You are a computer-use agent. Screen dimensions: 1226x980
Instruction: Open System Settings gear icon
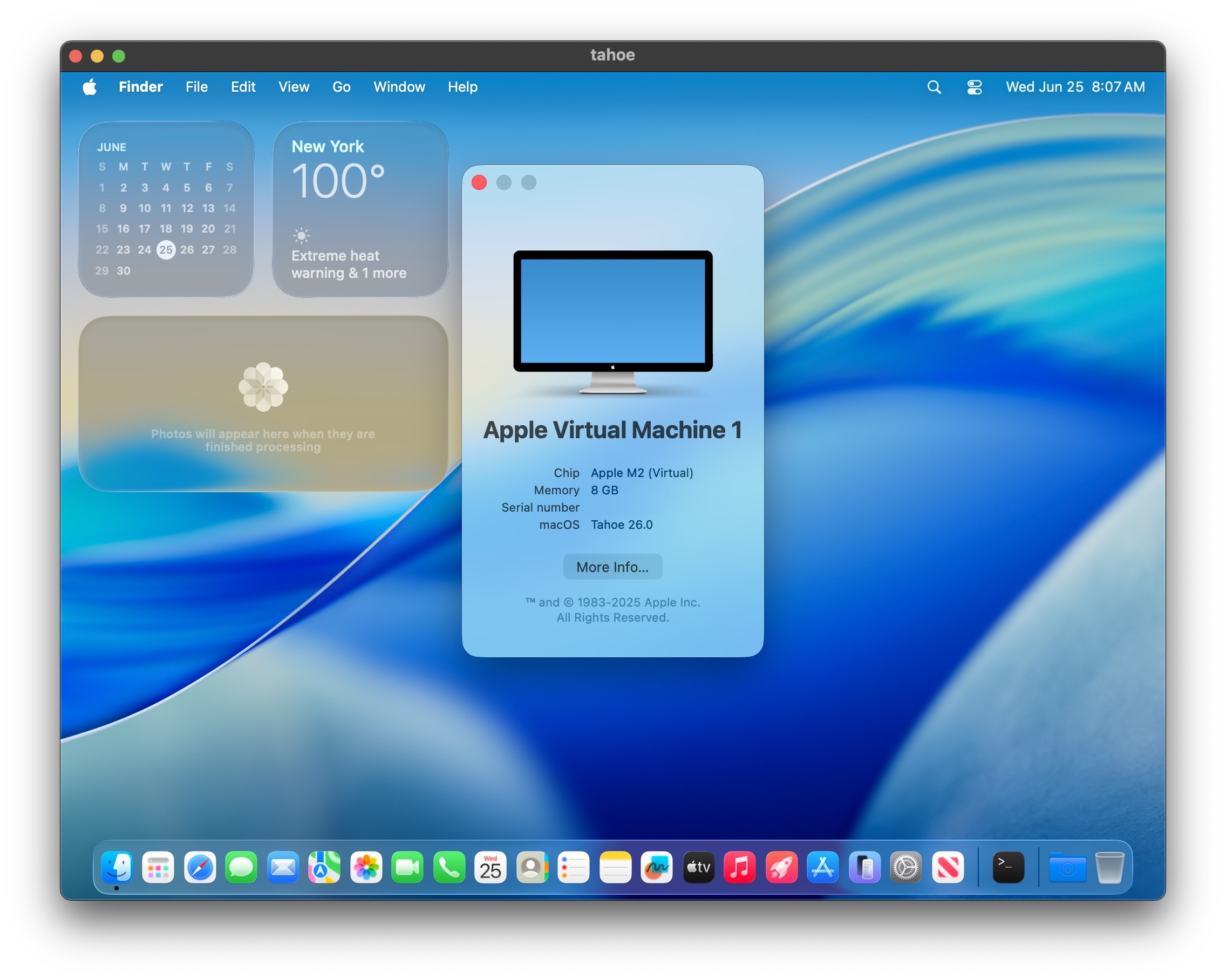coord(906,867)
